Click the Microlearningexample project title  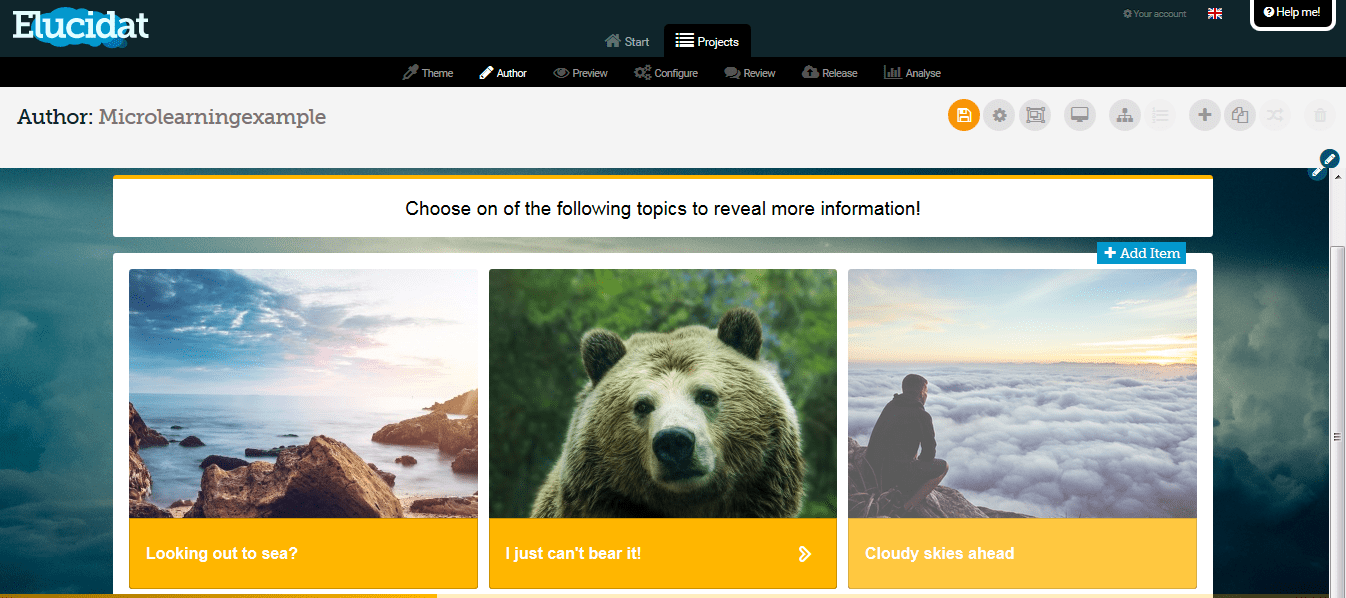pos(212,117)
